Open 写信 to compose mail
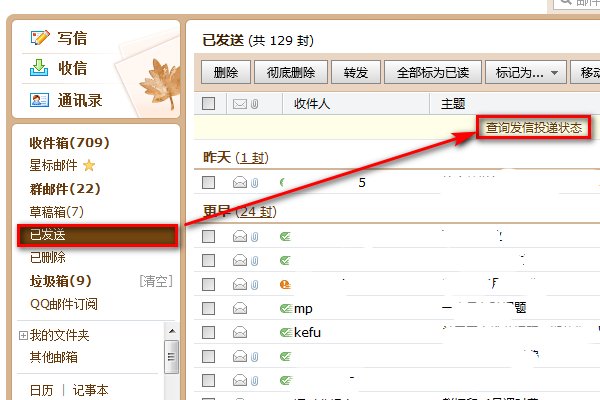 [72, 38]
